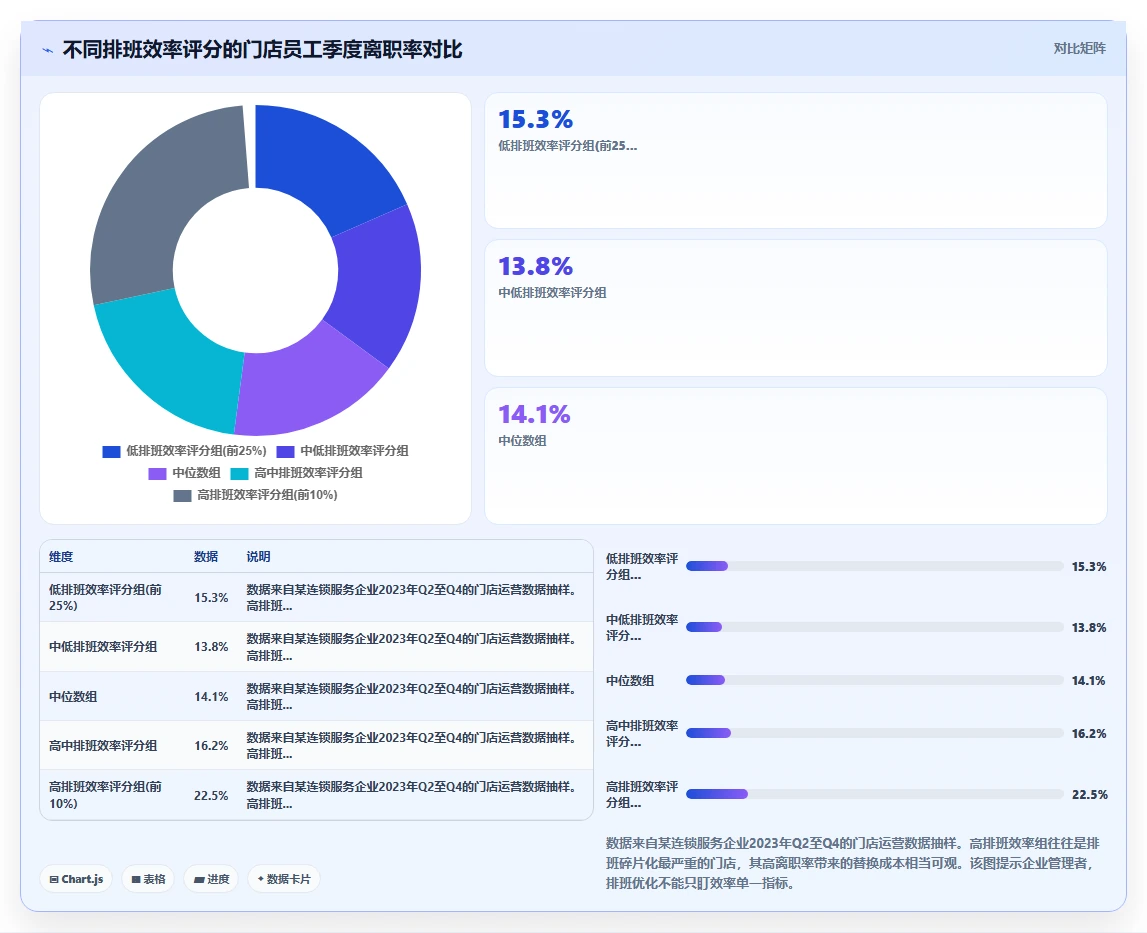Screen dimensions: 1147x933
Task: Select the 14.1% data card
Action: [795, 456]
